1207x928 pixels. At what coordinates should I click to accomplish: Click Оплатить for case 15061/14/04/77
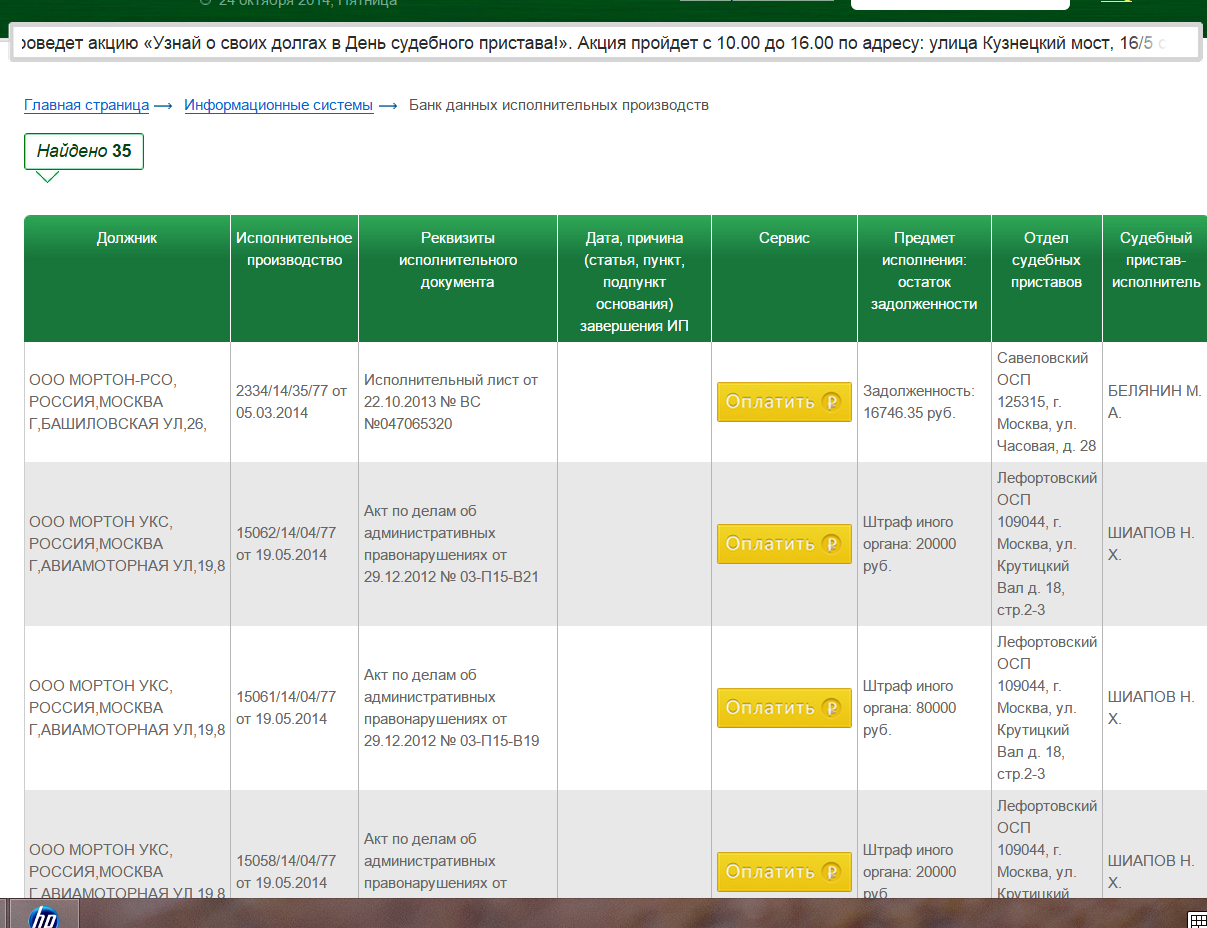coord(784,708)
